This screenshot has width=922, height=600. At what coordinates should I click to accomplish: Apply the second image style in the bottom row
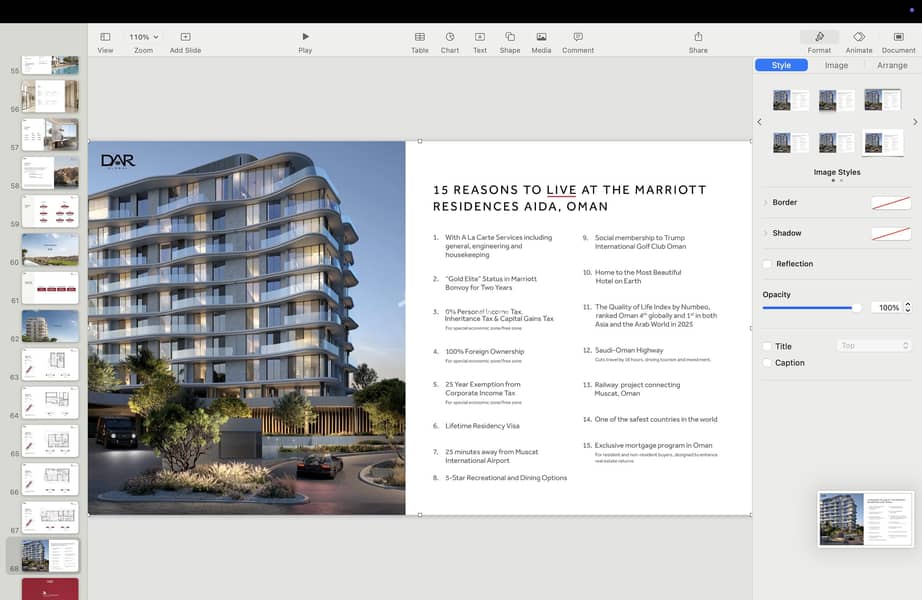pyautogui.click(x=837, y=143)
